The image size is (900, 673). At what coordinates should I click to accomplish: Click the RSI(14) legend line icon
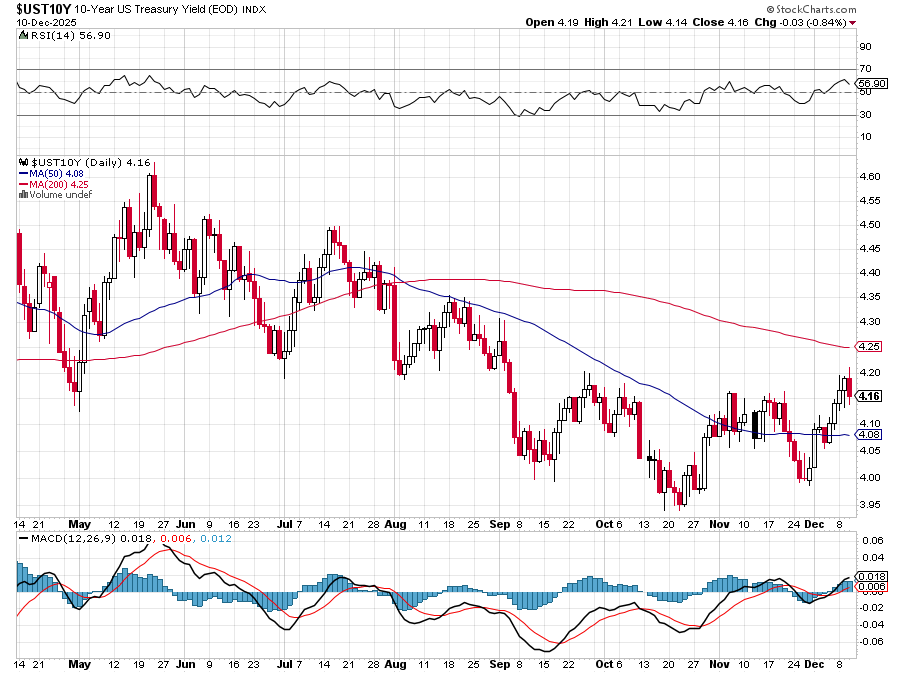coord(23,35)
